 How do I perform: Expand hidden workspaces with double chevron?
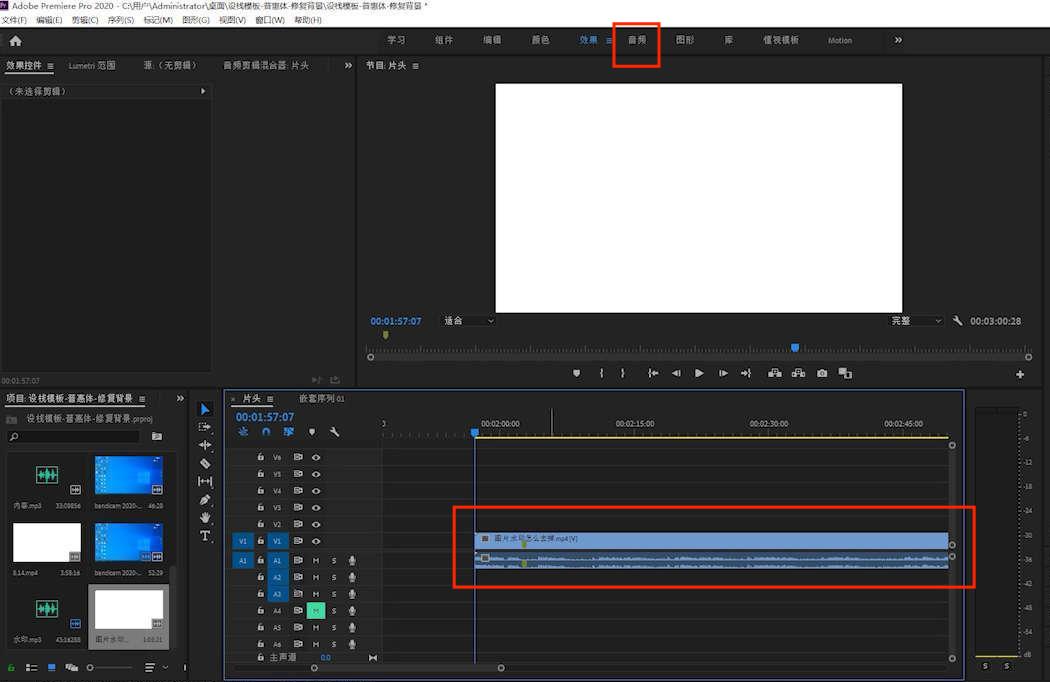click(898, 40)
